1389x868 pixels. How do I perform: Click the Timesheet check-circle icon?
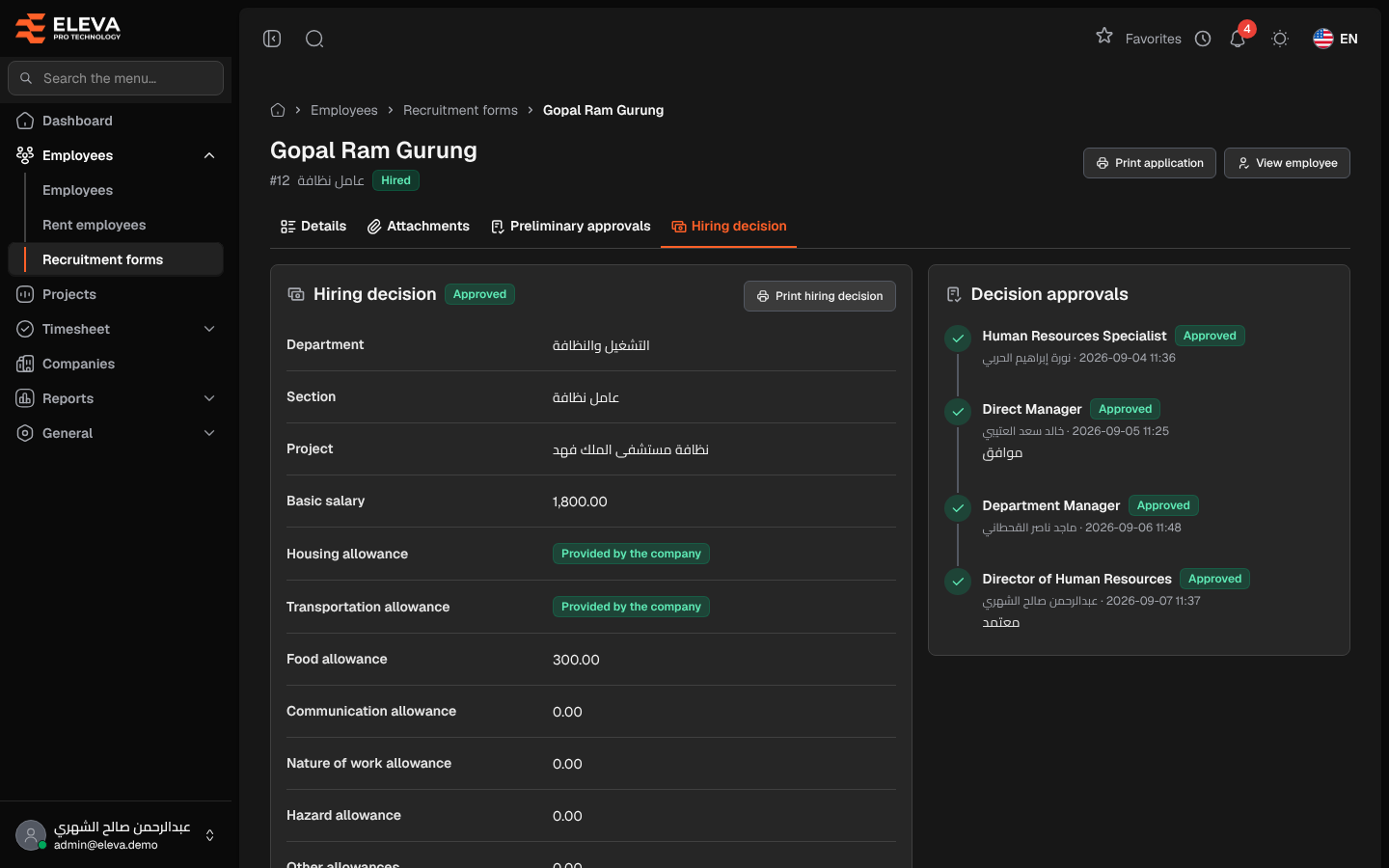[25, 329]
